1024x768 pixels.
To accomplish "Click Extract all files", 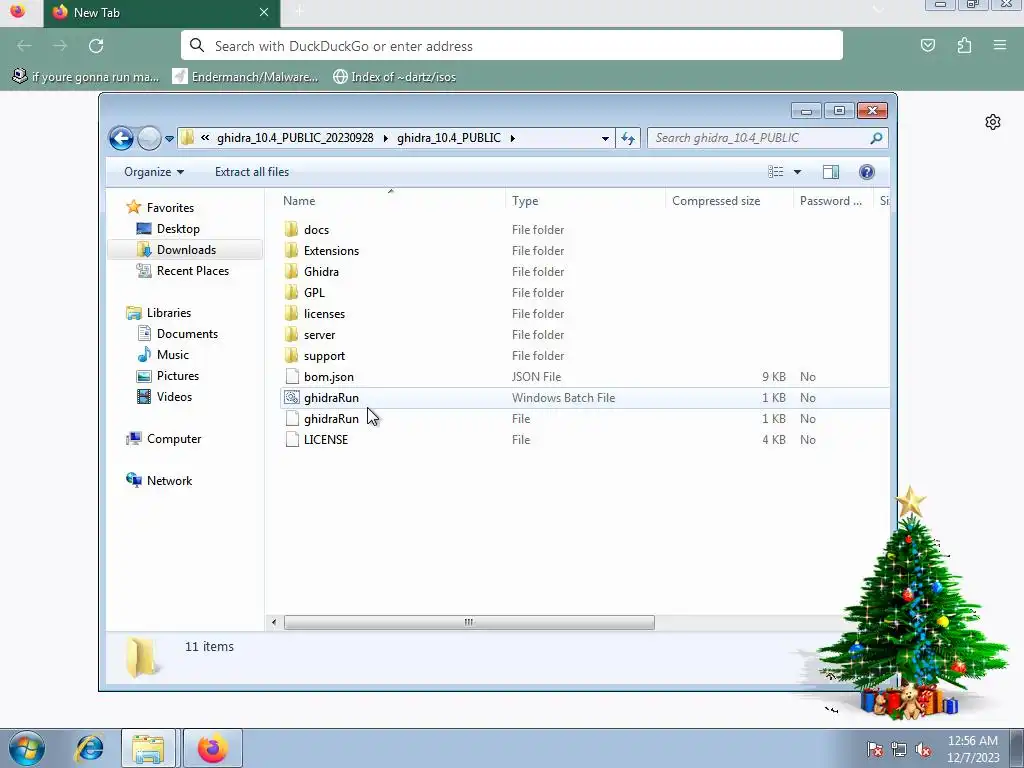I will pyautogui.click(x=252, y=172).
